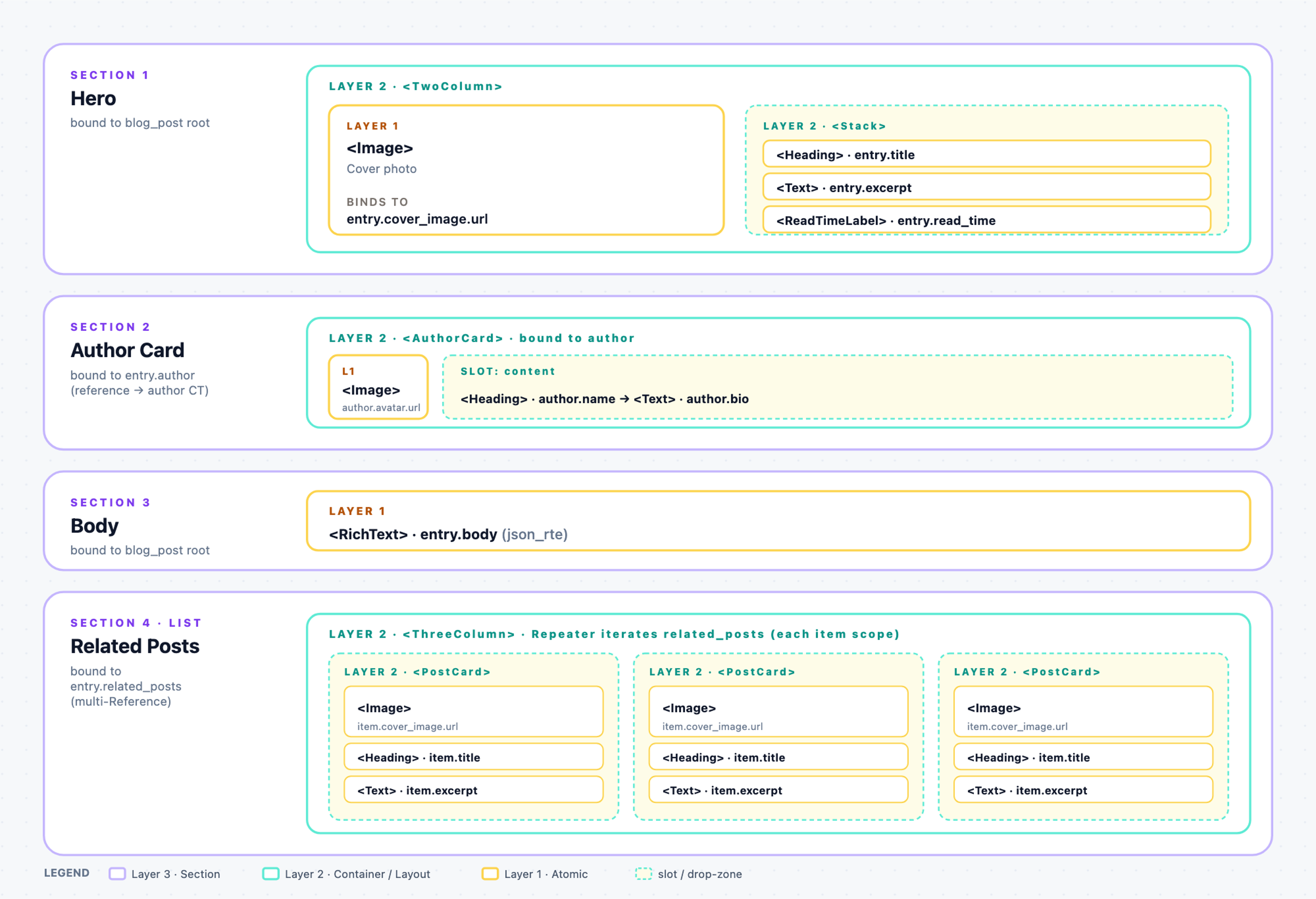Viewport: 1316px width, 899px height.
Task: Select the Author Card section title
Action: point(127,350)
